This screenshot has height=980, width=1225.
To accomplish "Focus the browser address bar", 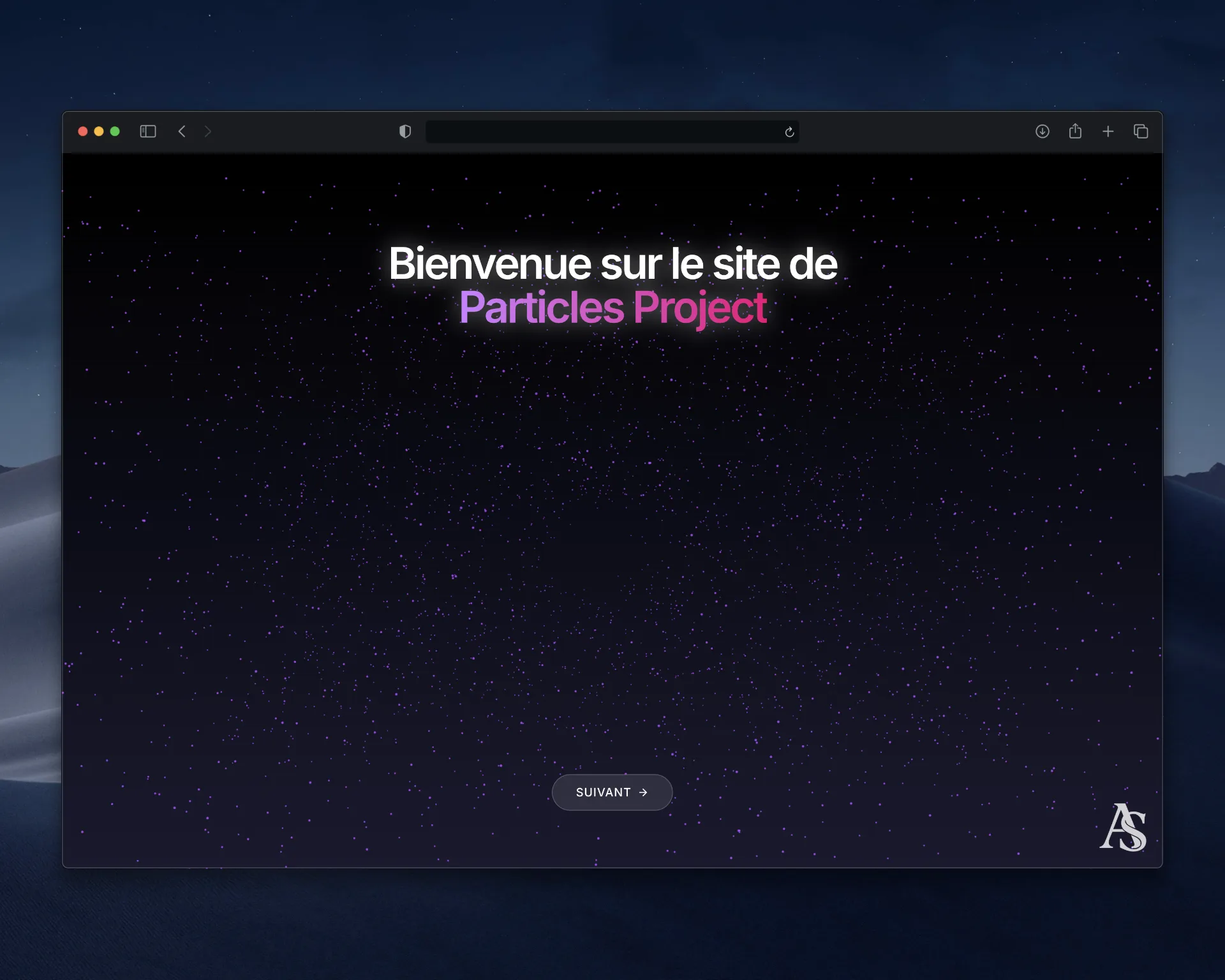I will (612, 131).
